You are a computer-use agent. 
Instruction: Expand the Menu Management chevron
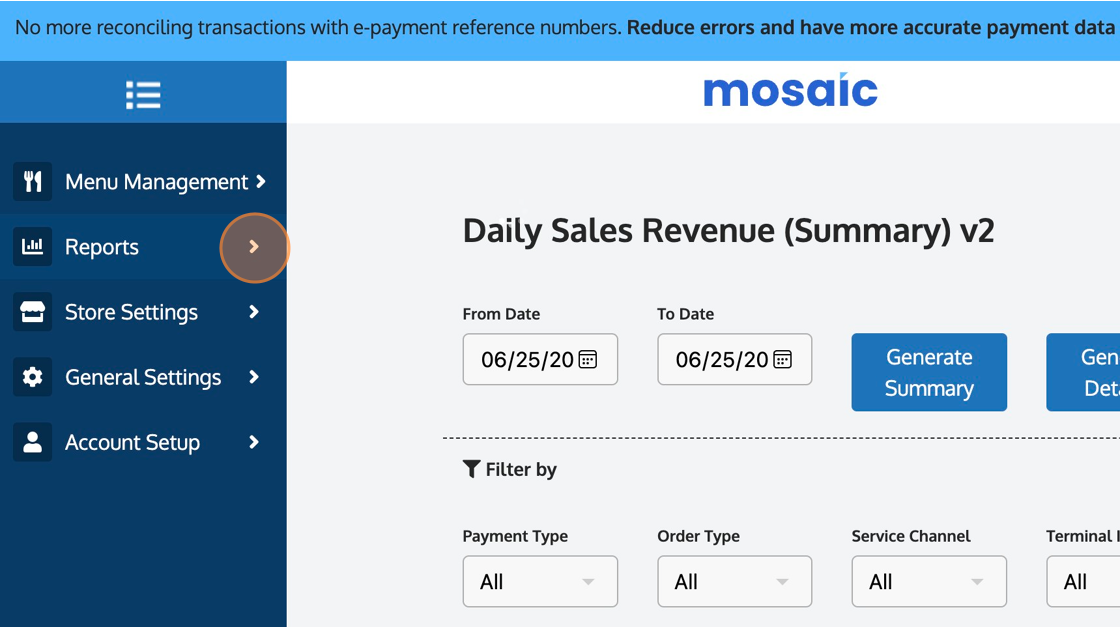click(260, 181)
